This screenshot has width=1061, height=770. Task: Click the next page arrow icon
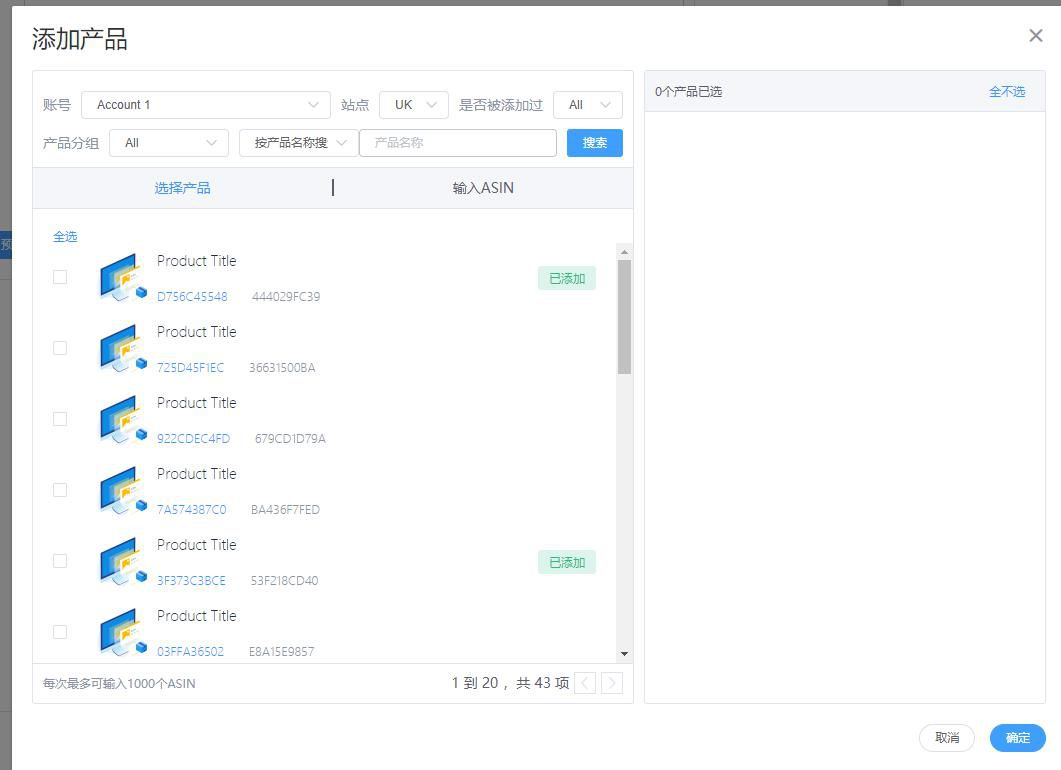[x=612, y=683]
